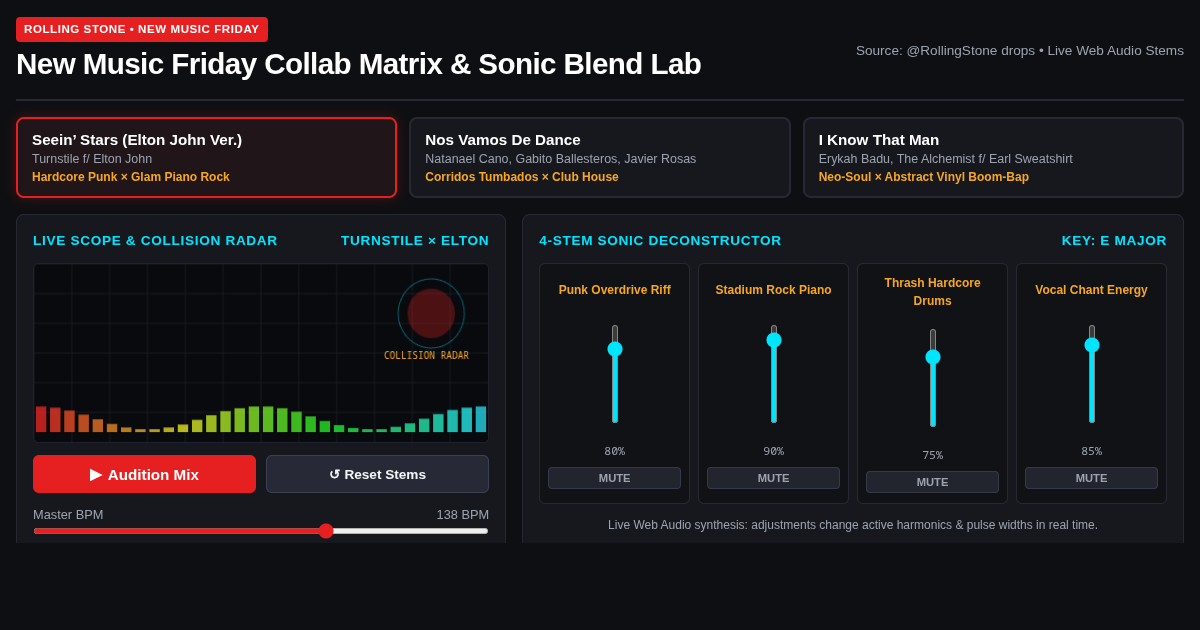The height and width of the screenshot is (630, 1200).
Task: Click the collision radar circle in scope
Action: pos(431,313)
